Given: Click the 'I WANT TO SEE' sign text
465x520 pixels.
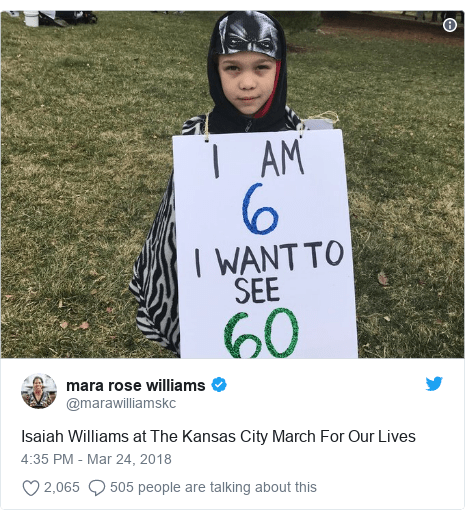Looking at the screenshot, I should 269,272.
